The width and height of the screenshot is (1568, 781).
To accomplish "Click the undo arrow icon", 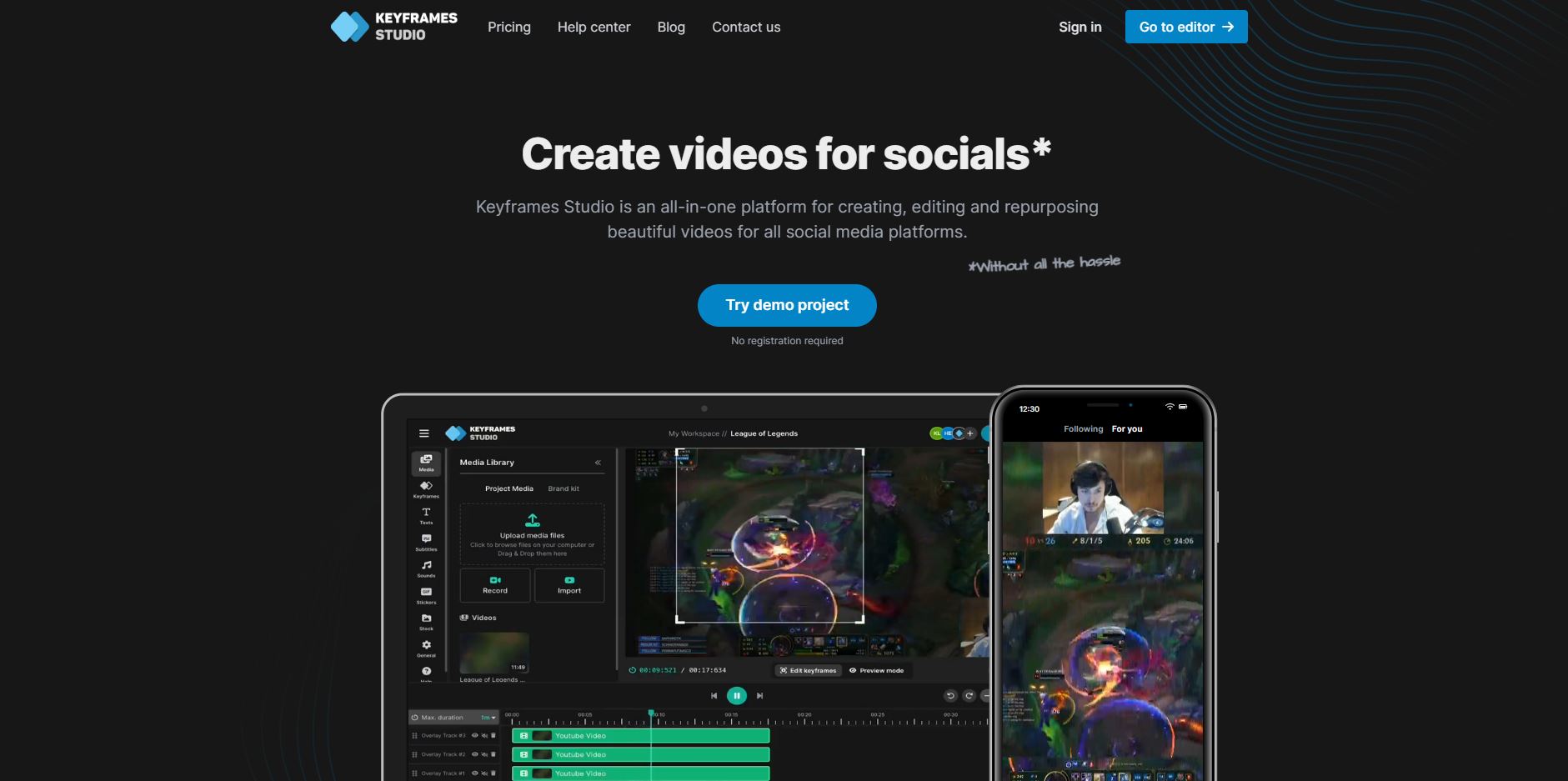I will [949, 695].
